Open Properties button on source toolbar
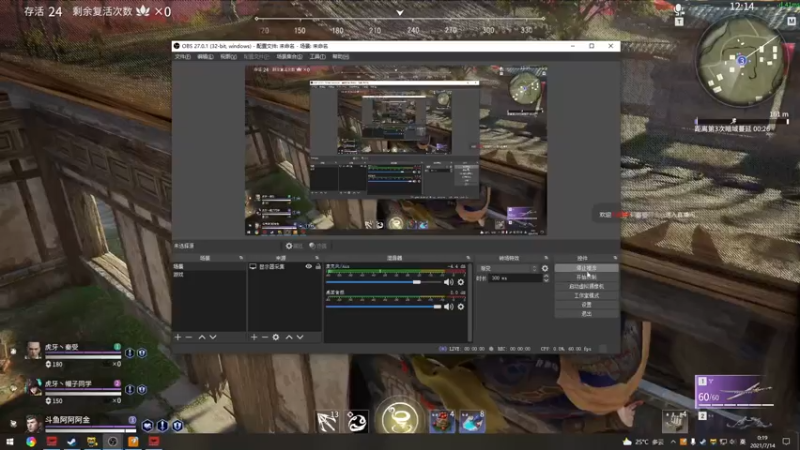 [294, 246]
